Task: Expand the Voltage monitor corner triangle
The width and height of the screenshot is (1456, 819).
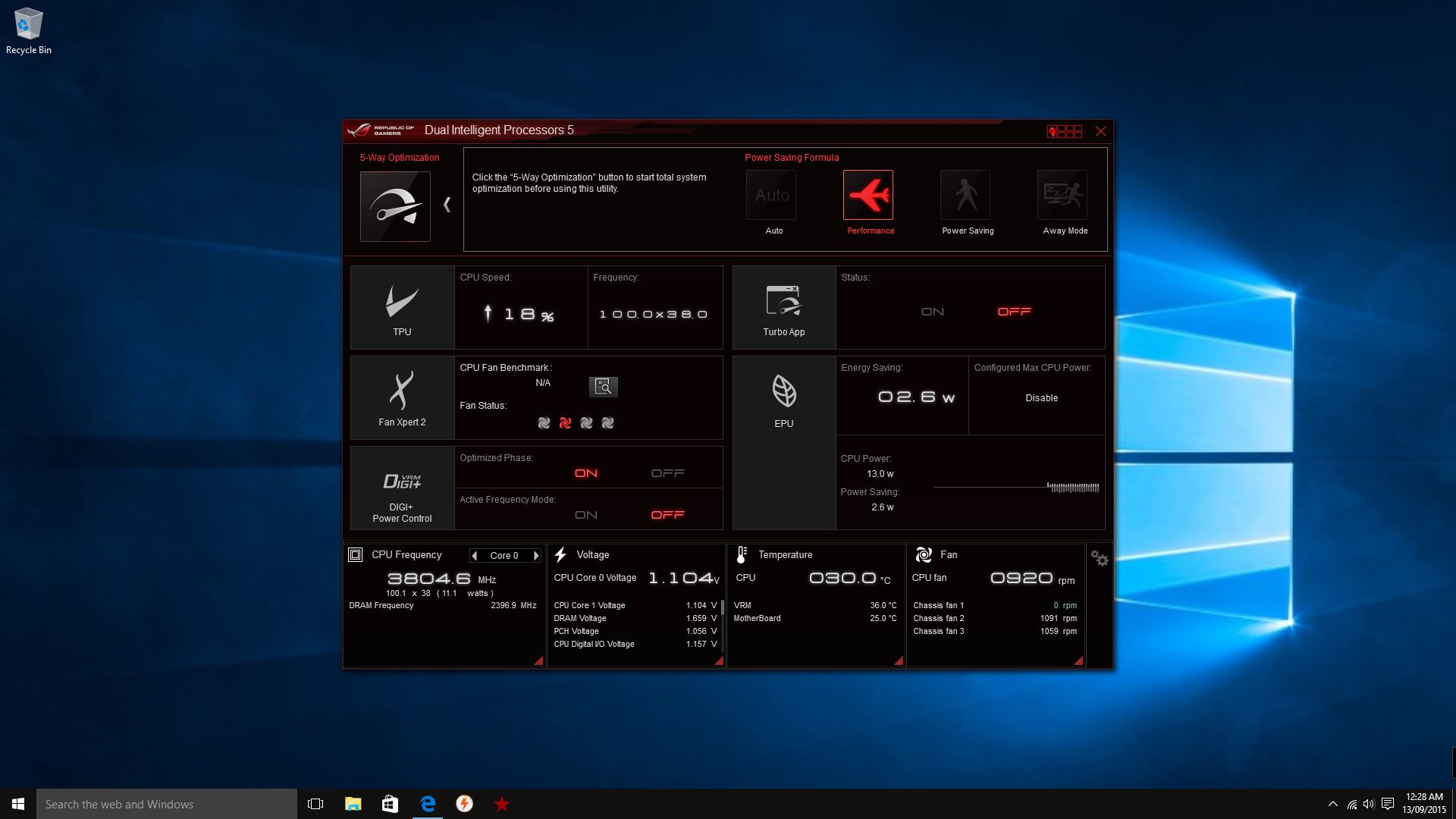Action: (x=719, y=661)
